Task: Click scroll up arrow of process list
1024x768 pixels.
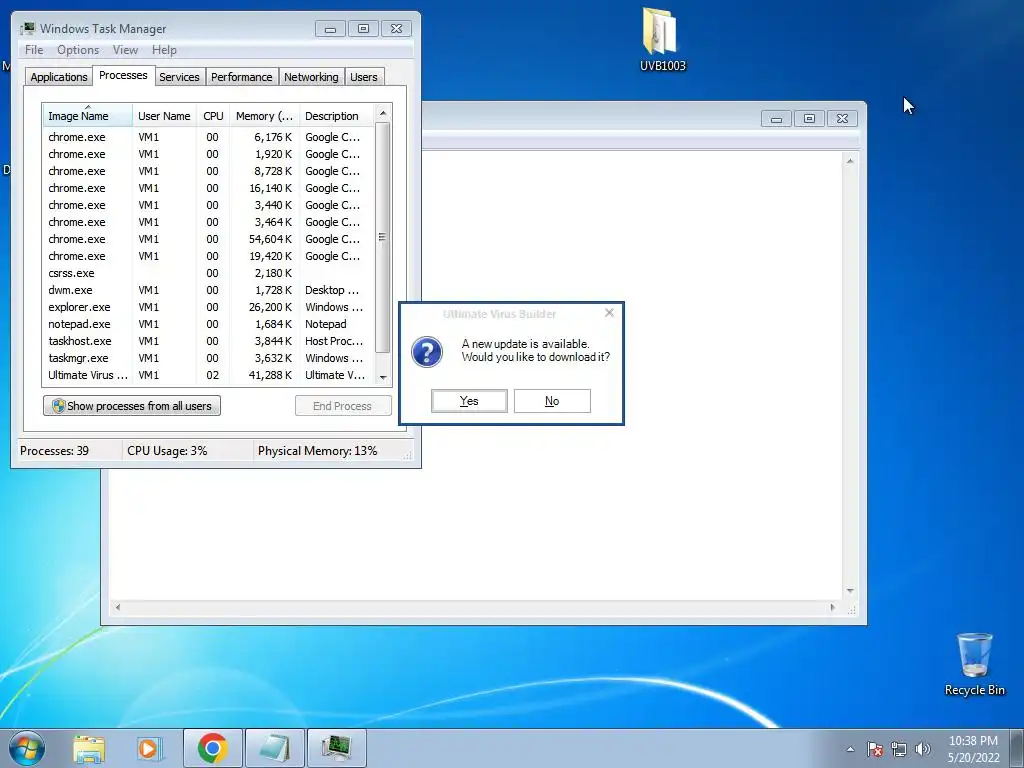Action: click(383, 113)
